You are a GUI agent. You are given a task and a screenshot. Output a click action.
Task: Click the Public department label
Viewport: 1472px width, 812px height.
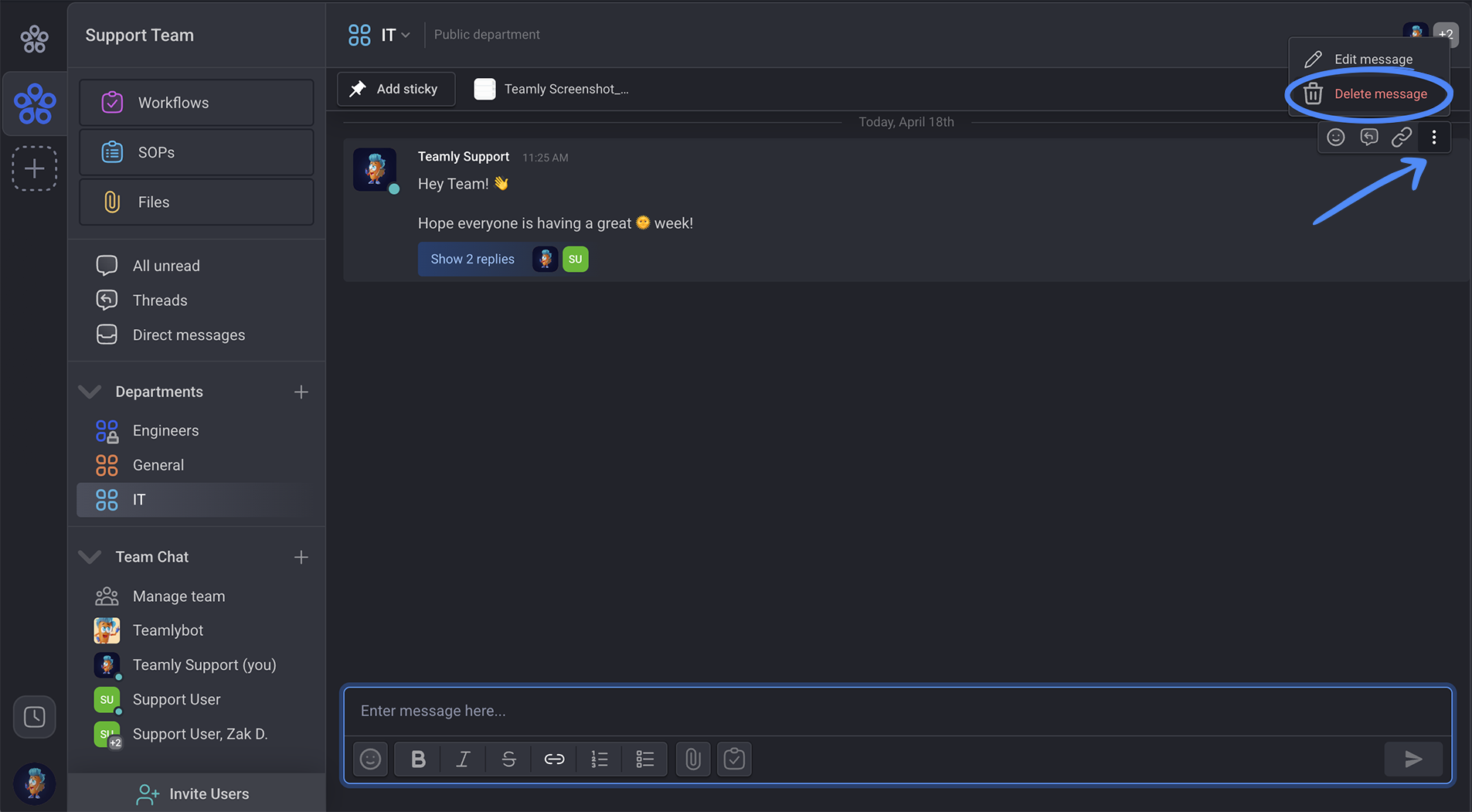(x=487, y=35)
